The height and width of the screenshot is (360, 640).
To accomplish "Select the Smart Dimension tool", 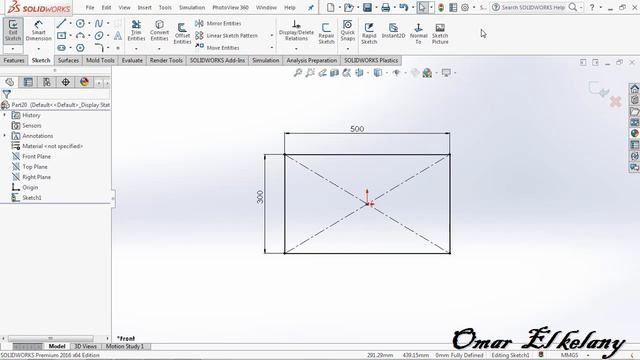I will tap(38, 31).
